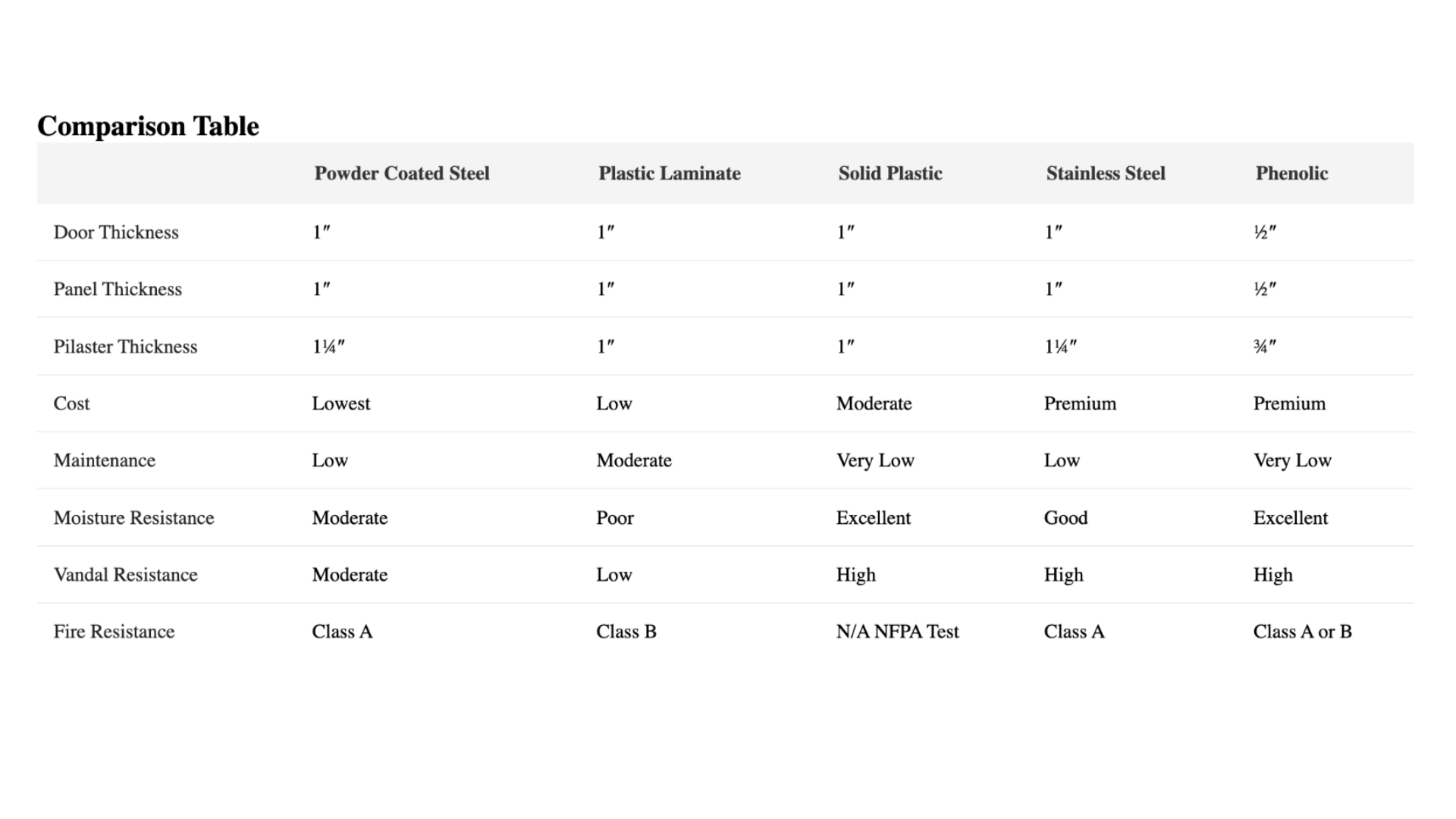The height and width of the screenshot is (819, 1456).
Task: Click the Class B fire resistance cell
Action: [x=626, y=632]
